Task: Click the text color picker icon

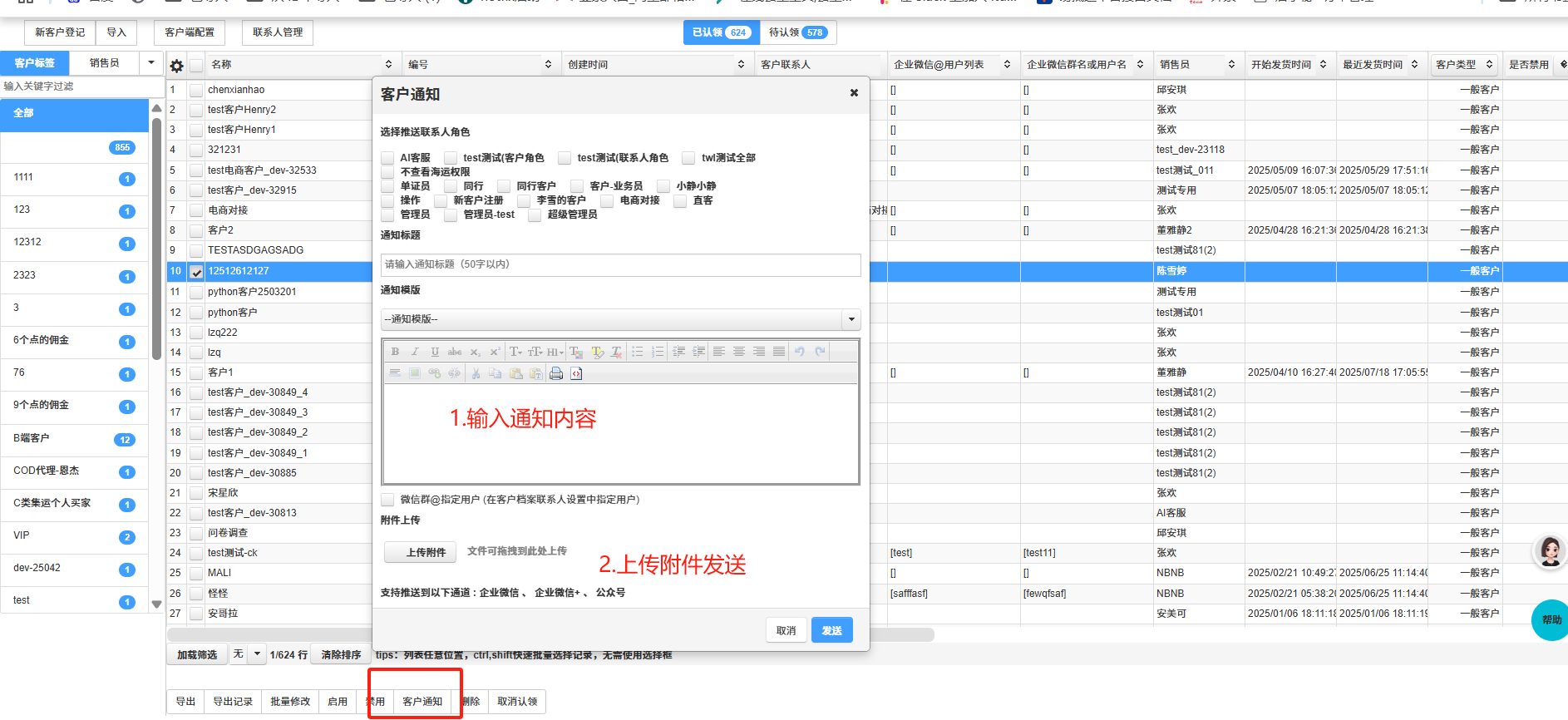Action: 576,352
